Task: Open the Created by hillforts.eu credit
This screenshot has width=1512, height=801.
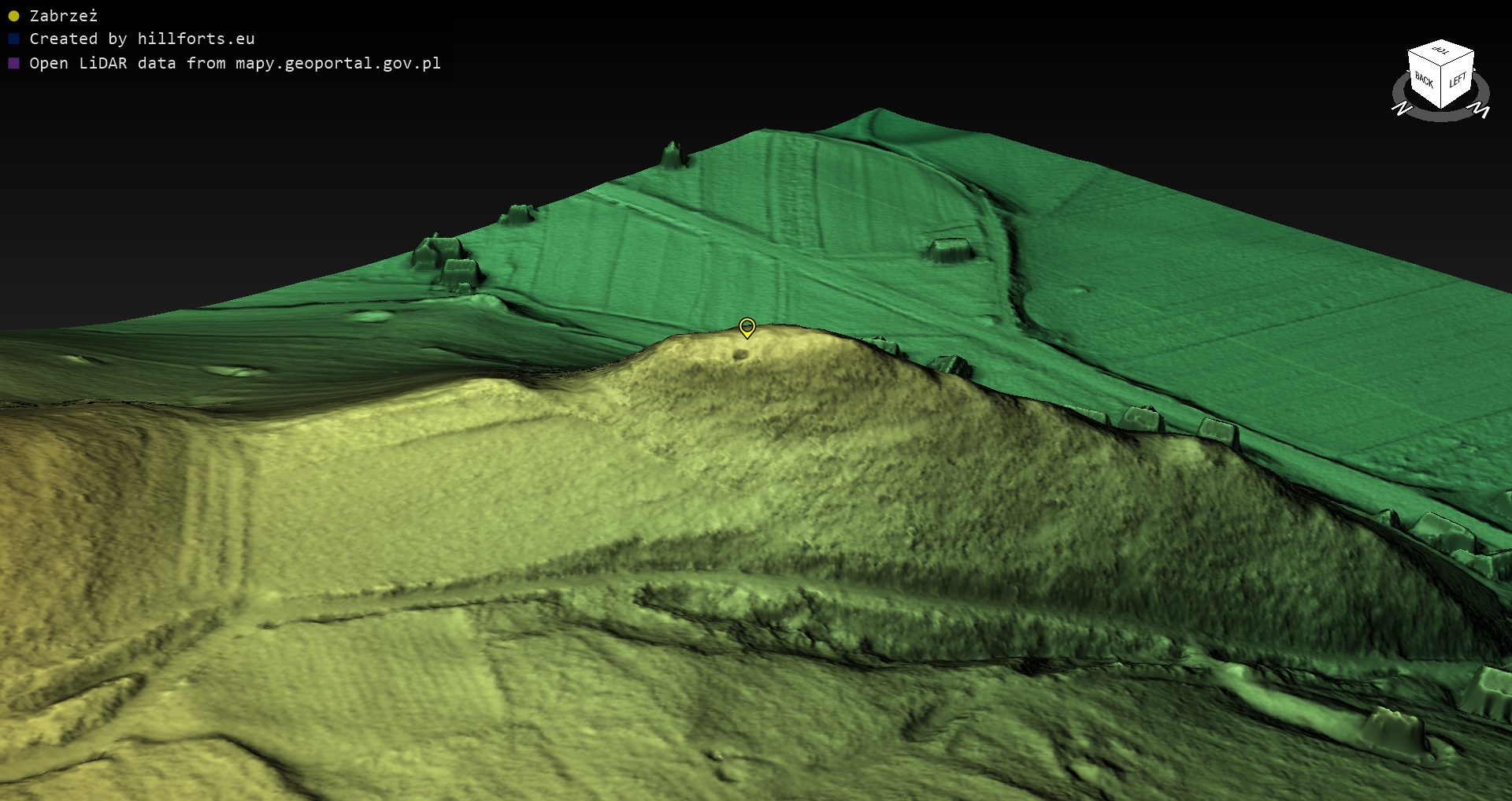Action: pos(142,39)
